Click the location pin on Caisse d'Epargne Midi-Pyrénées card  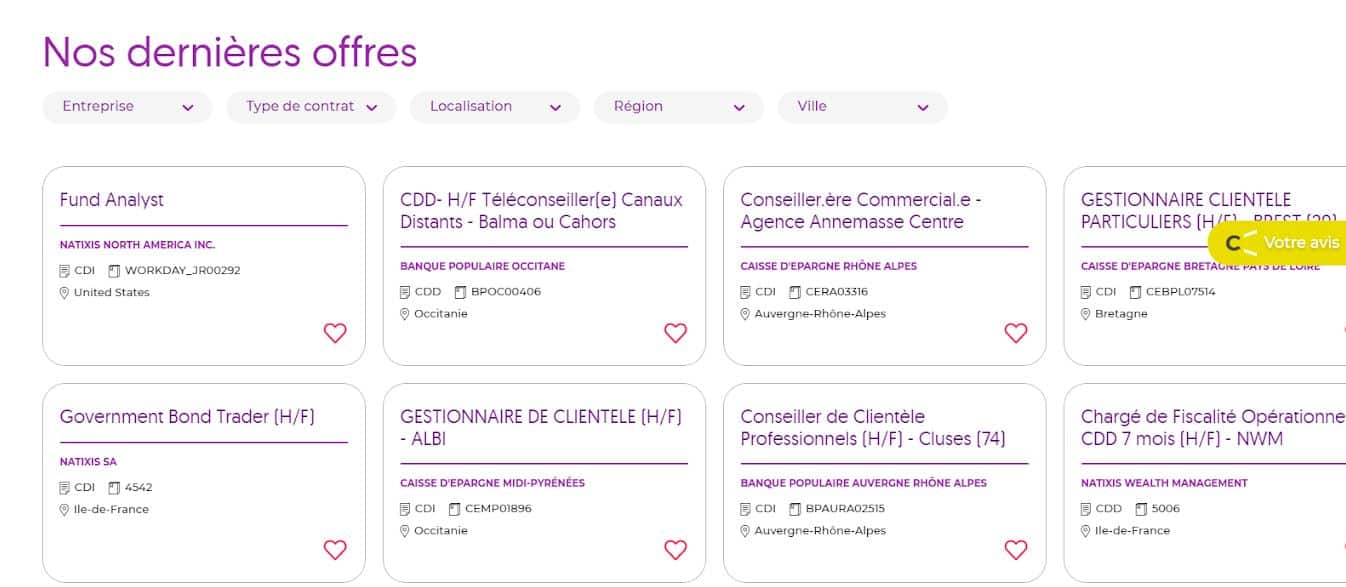point(405,531)
